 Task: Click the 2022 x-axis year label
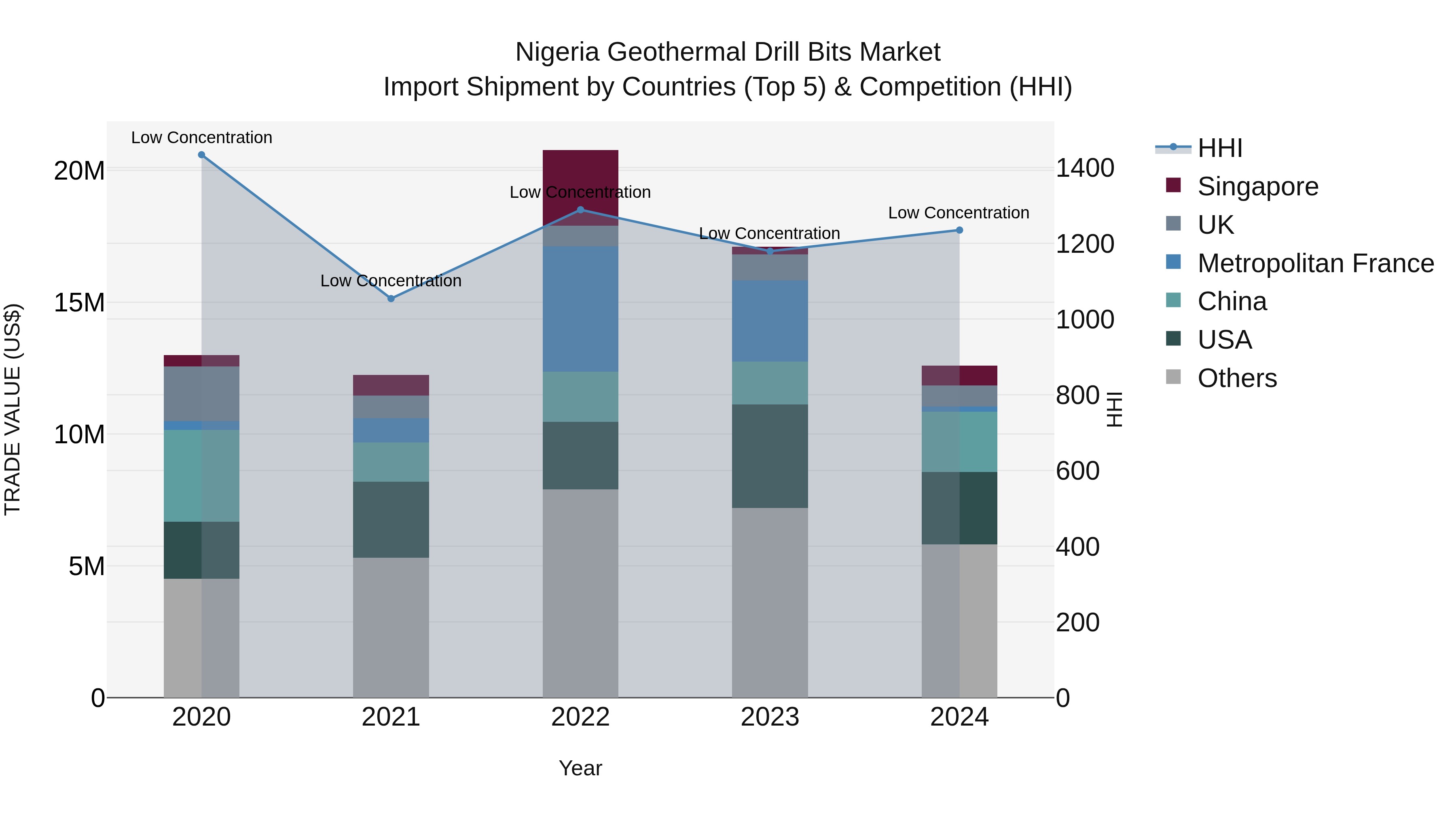pyautogui.click(x=580, y=717)
